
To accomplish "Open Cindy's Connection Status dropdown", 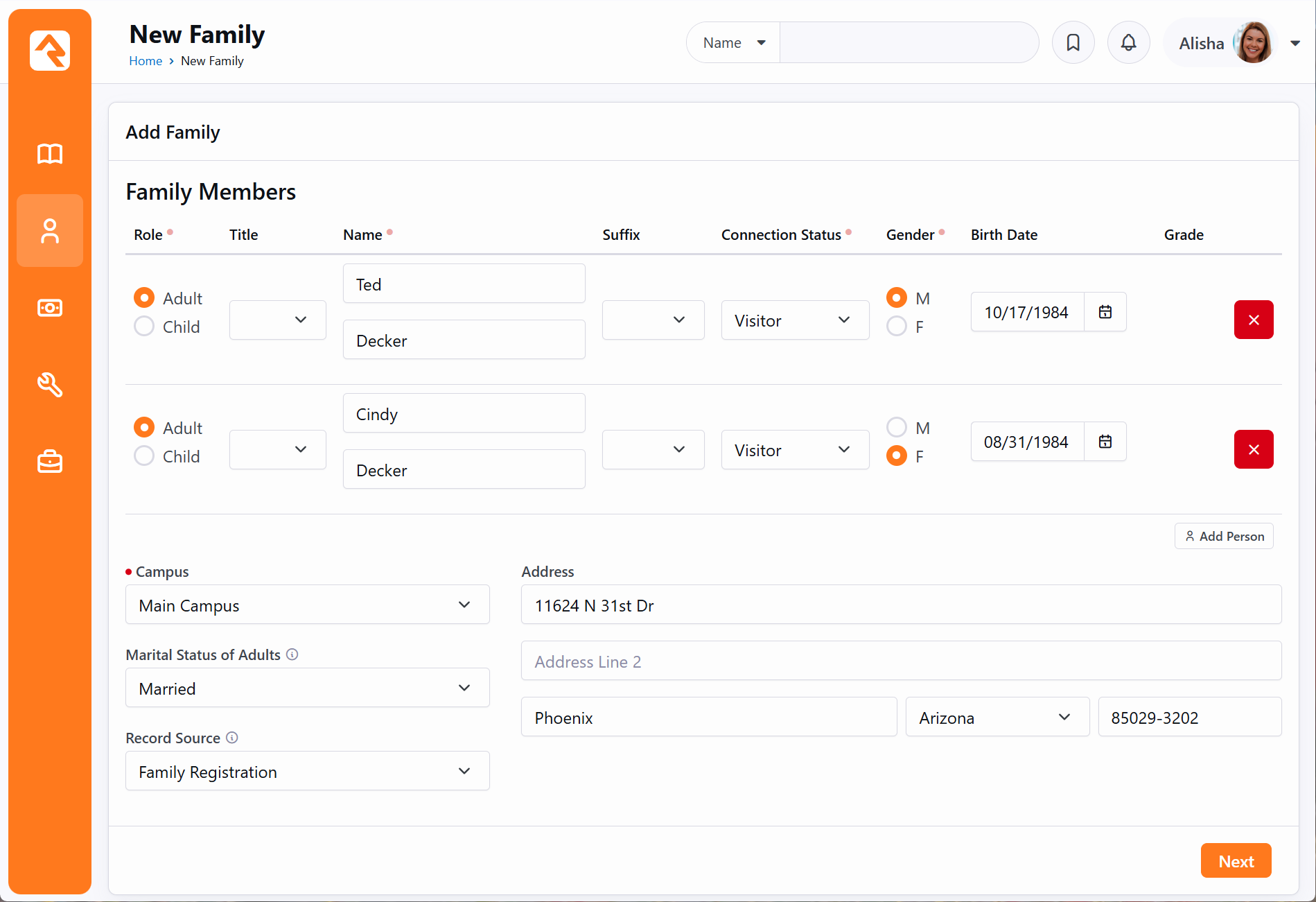I will pyautogui.click(x=794, y=450).
